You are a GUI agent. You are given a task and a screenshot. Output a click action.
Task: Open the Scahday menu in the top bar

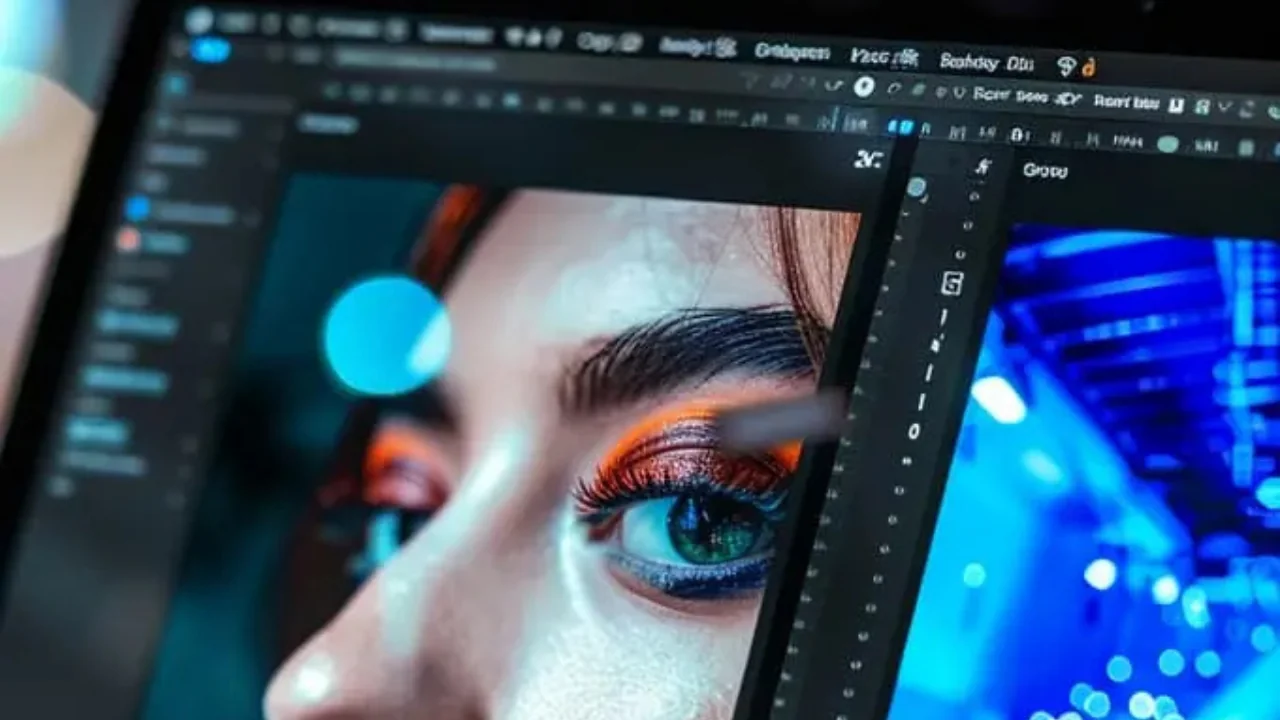[x=968, y=62]
